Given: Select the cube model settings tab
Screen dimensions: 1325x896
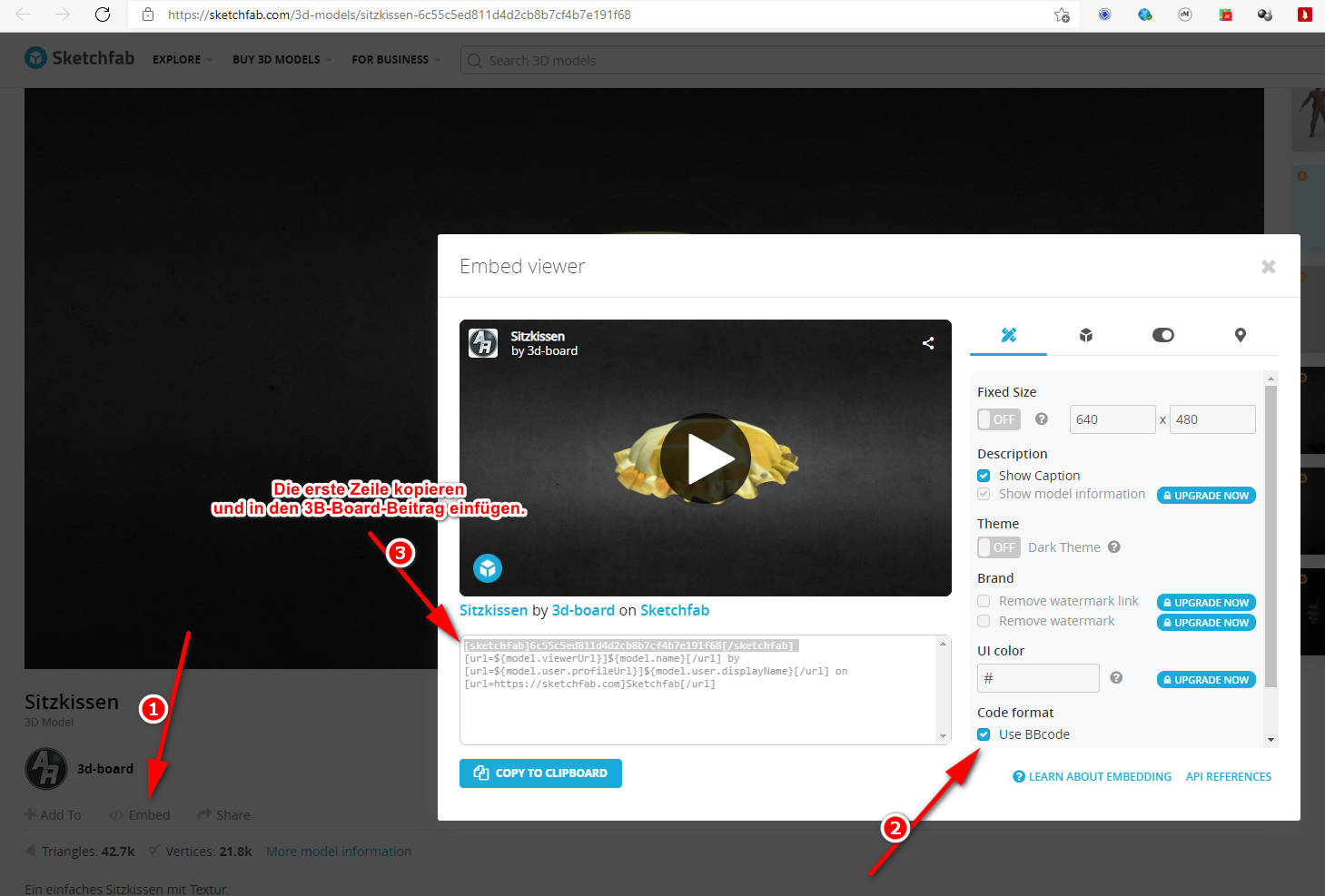Looking at the screenshot, I should [1085, 335].
